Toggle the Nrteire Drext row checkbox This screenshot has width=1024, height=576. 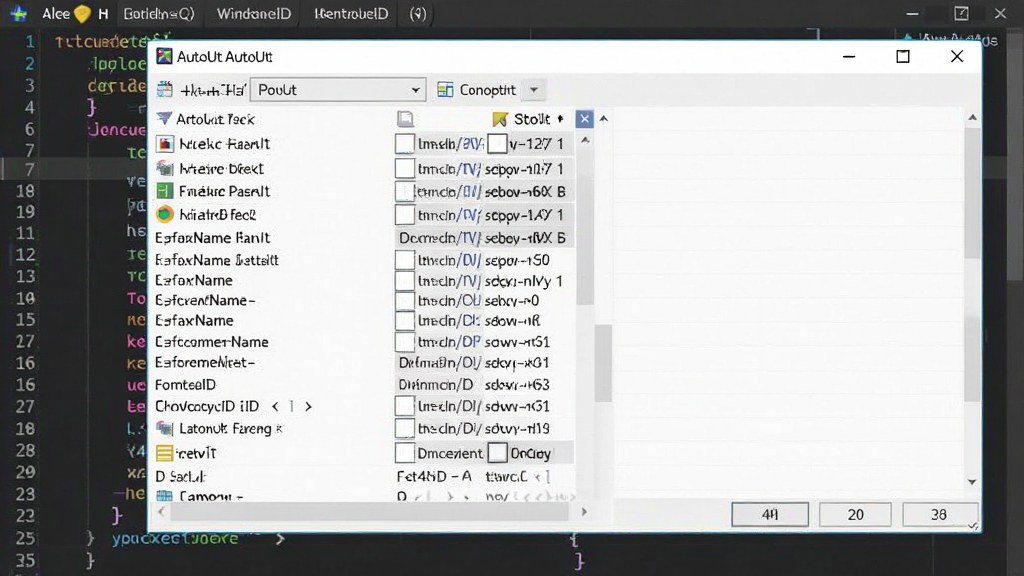tap(405, 168)
